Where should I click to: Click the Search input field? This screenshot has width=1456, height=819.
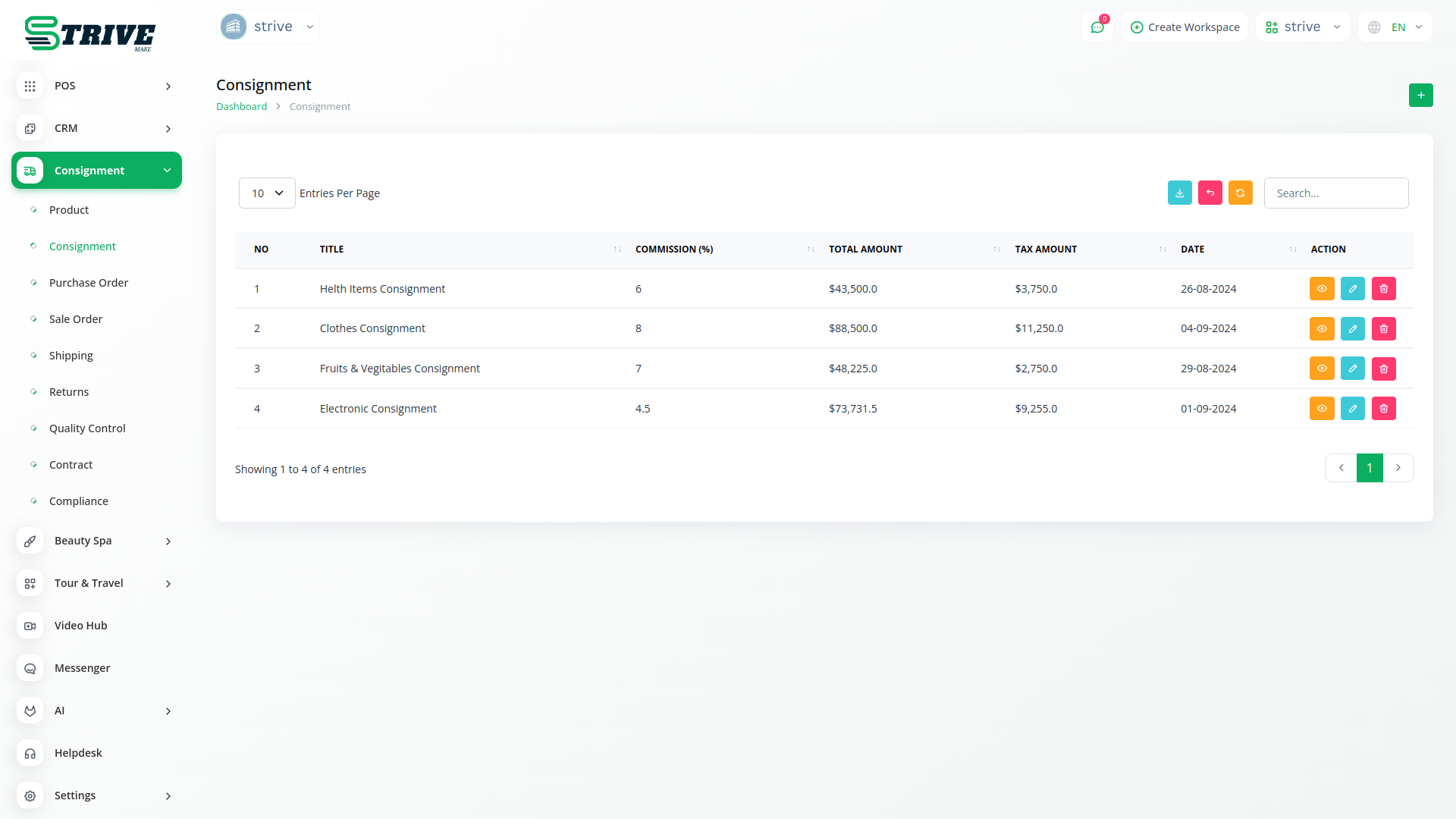pos(1335,193)
